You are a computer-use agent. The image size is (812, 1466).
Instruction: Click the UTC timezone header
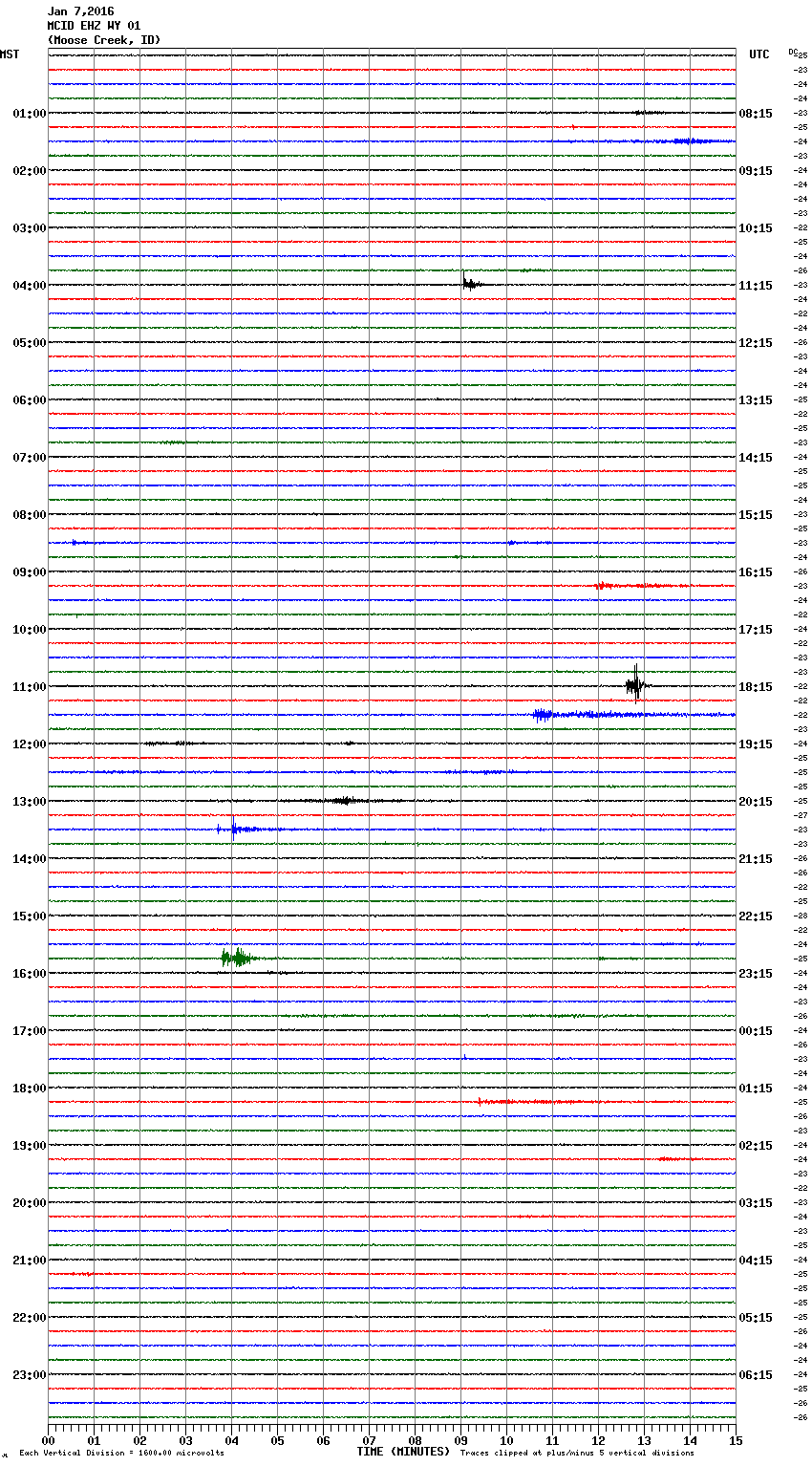[759, 54]
